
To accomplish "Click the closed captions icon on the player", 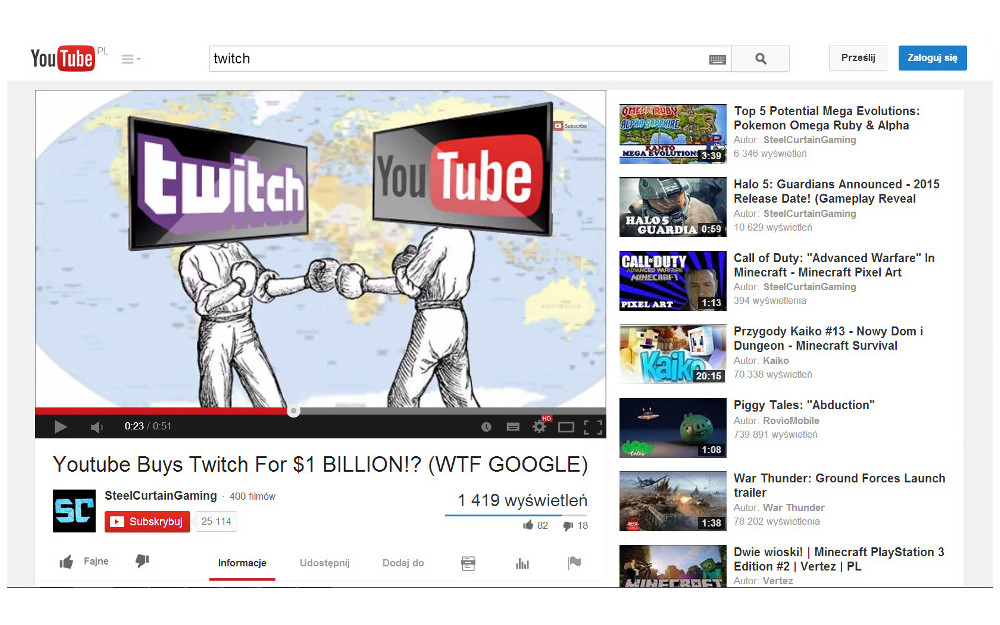I will click(513, 427).
